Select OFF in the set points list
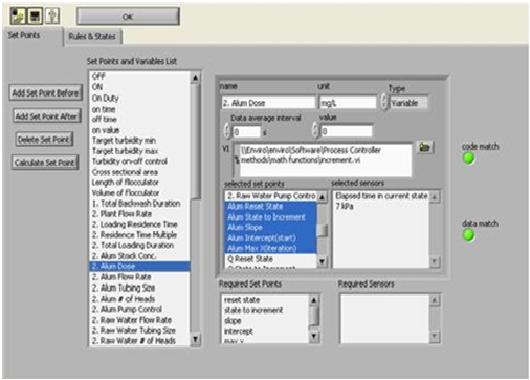530x380 pixels. (x=140, y=76)
